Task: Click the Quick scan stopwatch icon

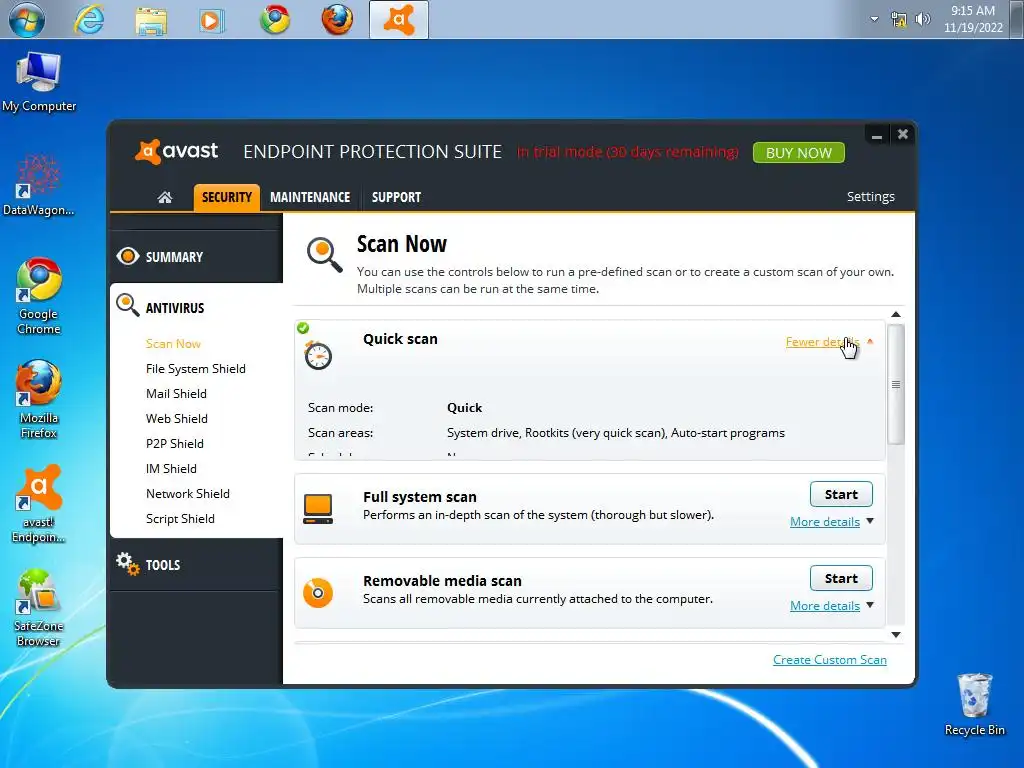Action: pyautogui.click(x=318, y=355)
